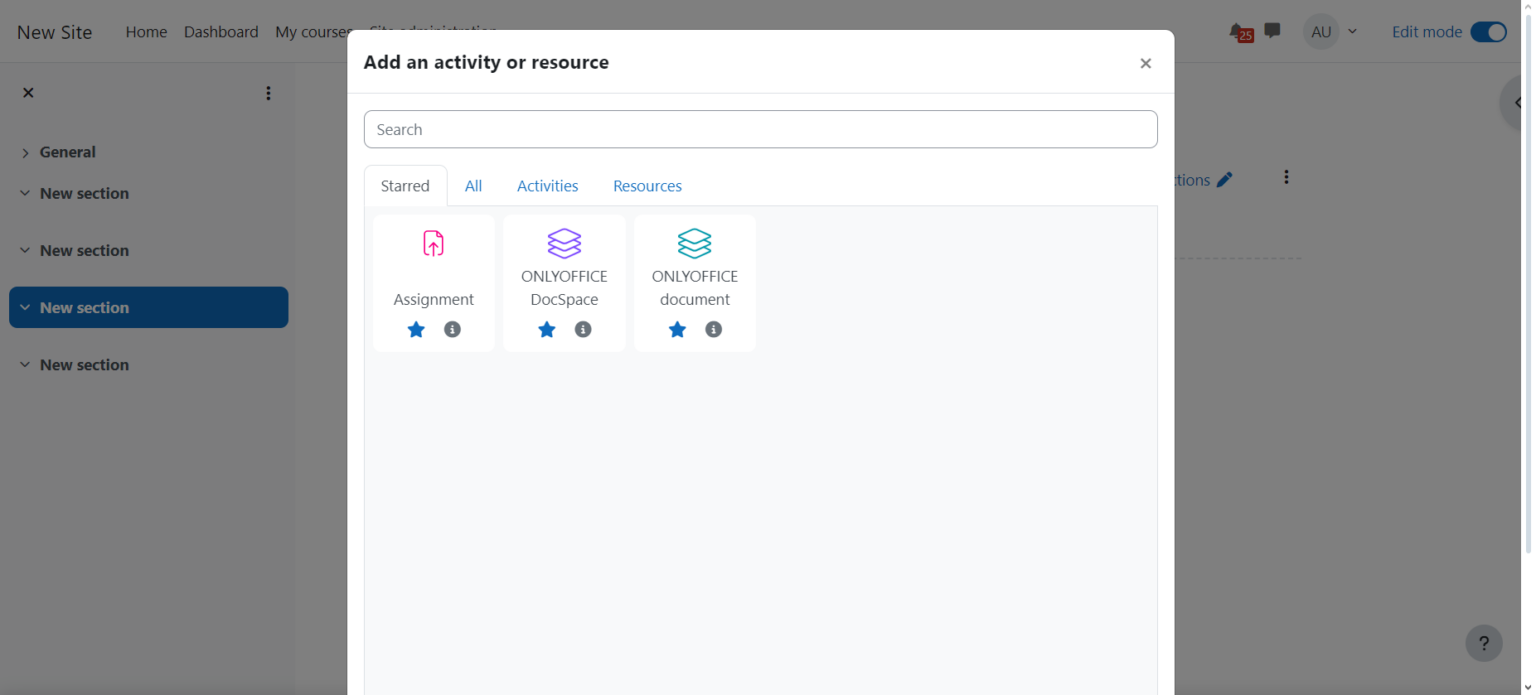Expand the General section
Screen dimensions: 1536x695
(25, 153)
